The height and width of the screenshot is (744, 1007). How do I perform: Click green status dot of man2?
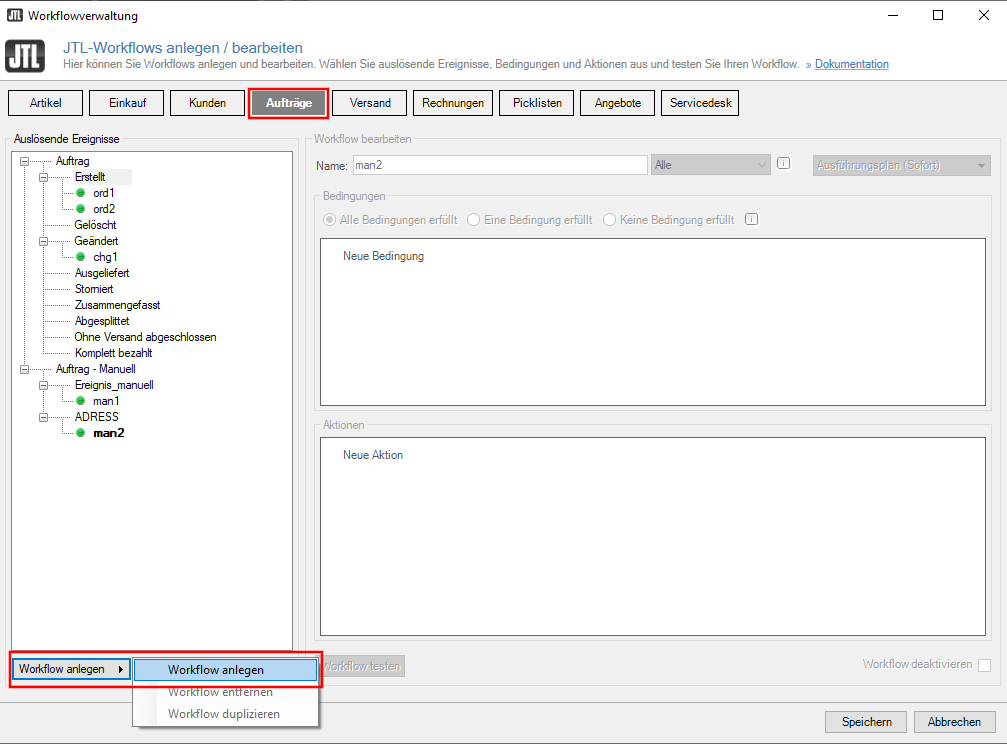pos(81,433)
